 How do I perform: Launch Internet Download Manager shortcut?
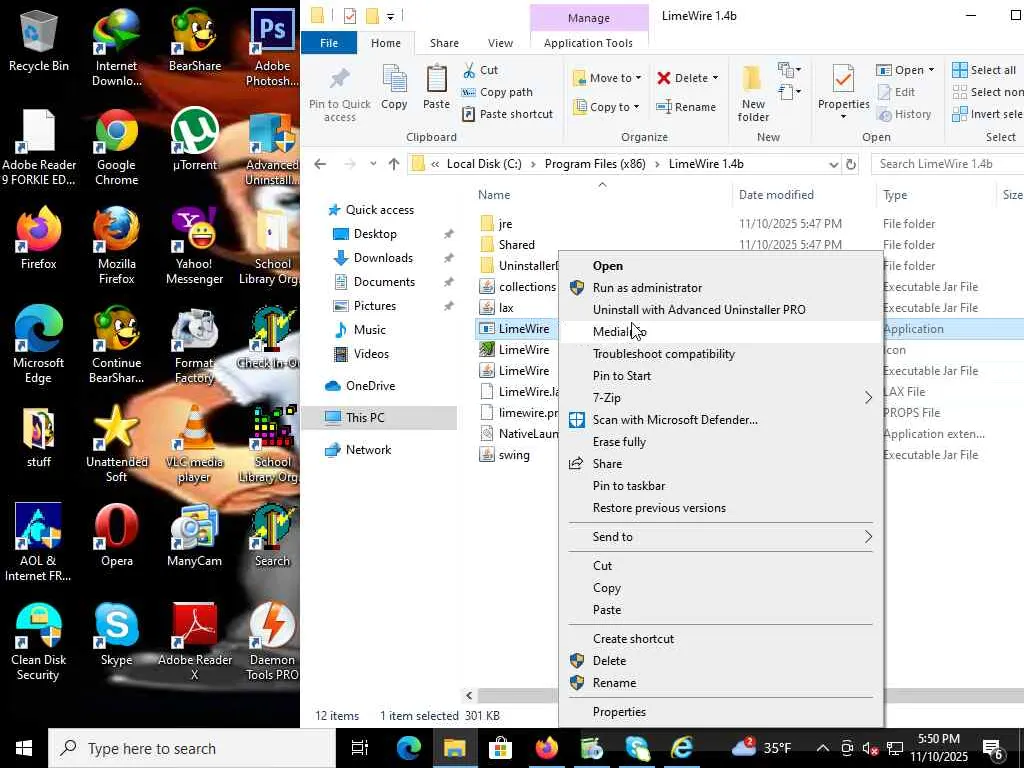coord(116,47)
